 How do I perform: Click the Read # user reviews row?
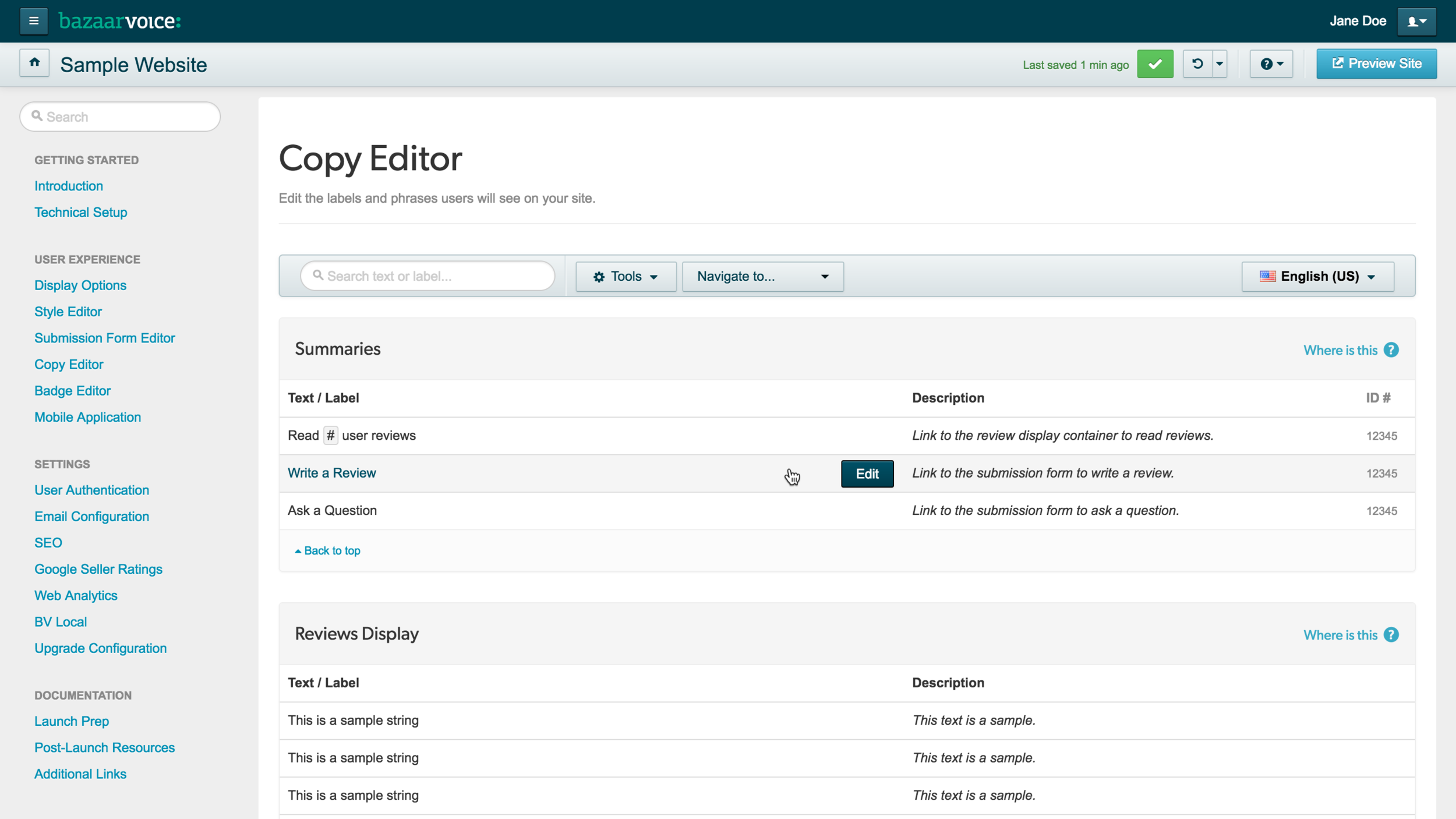click(x=847, y=436)
